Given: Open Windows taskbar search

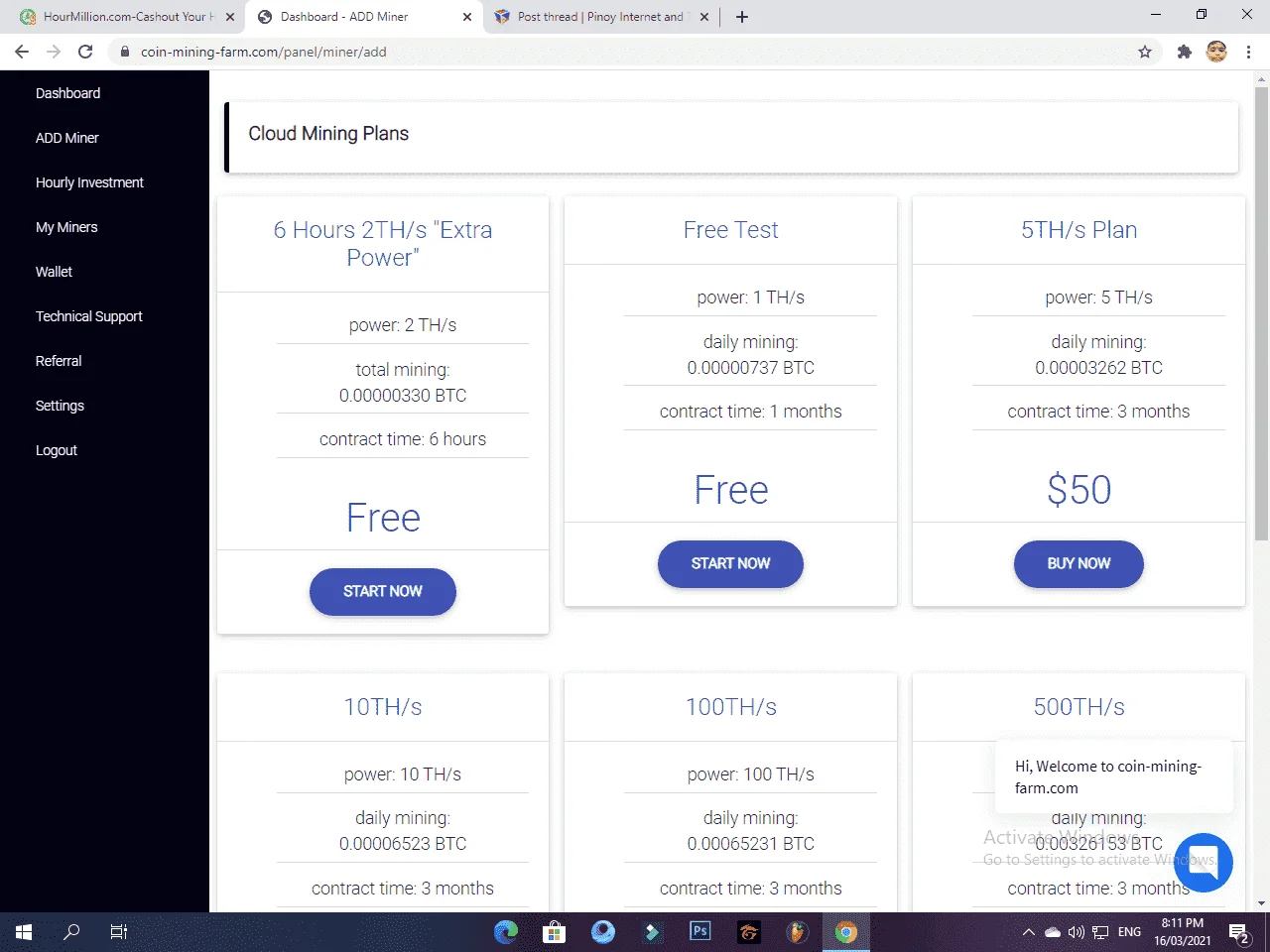Looking at the screenshot, I should point(71,932).
